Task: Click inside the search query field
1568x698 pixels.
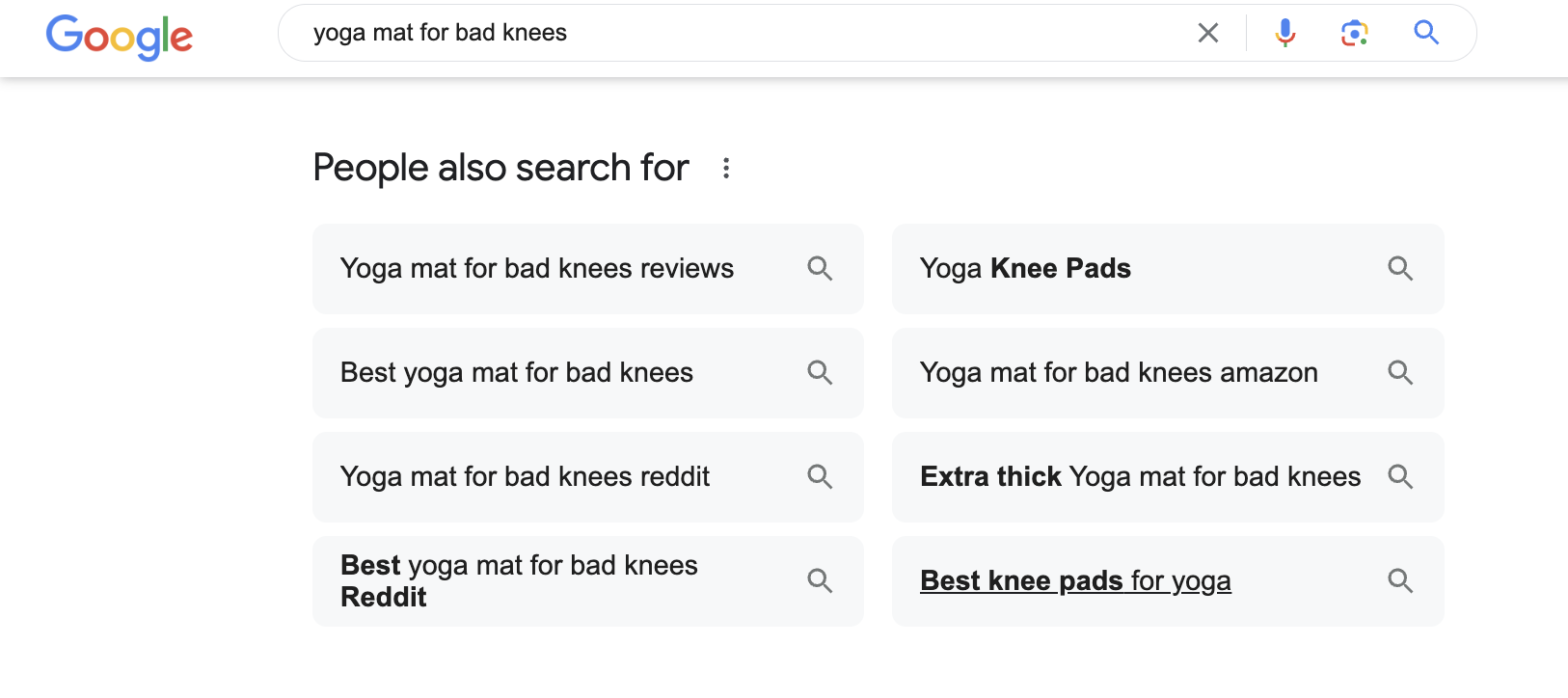Action: [x=743, y=33]
